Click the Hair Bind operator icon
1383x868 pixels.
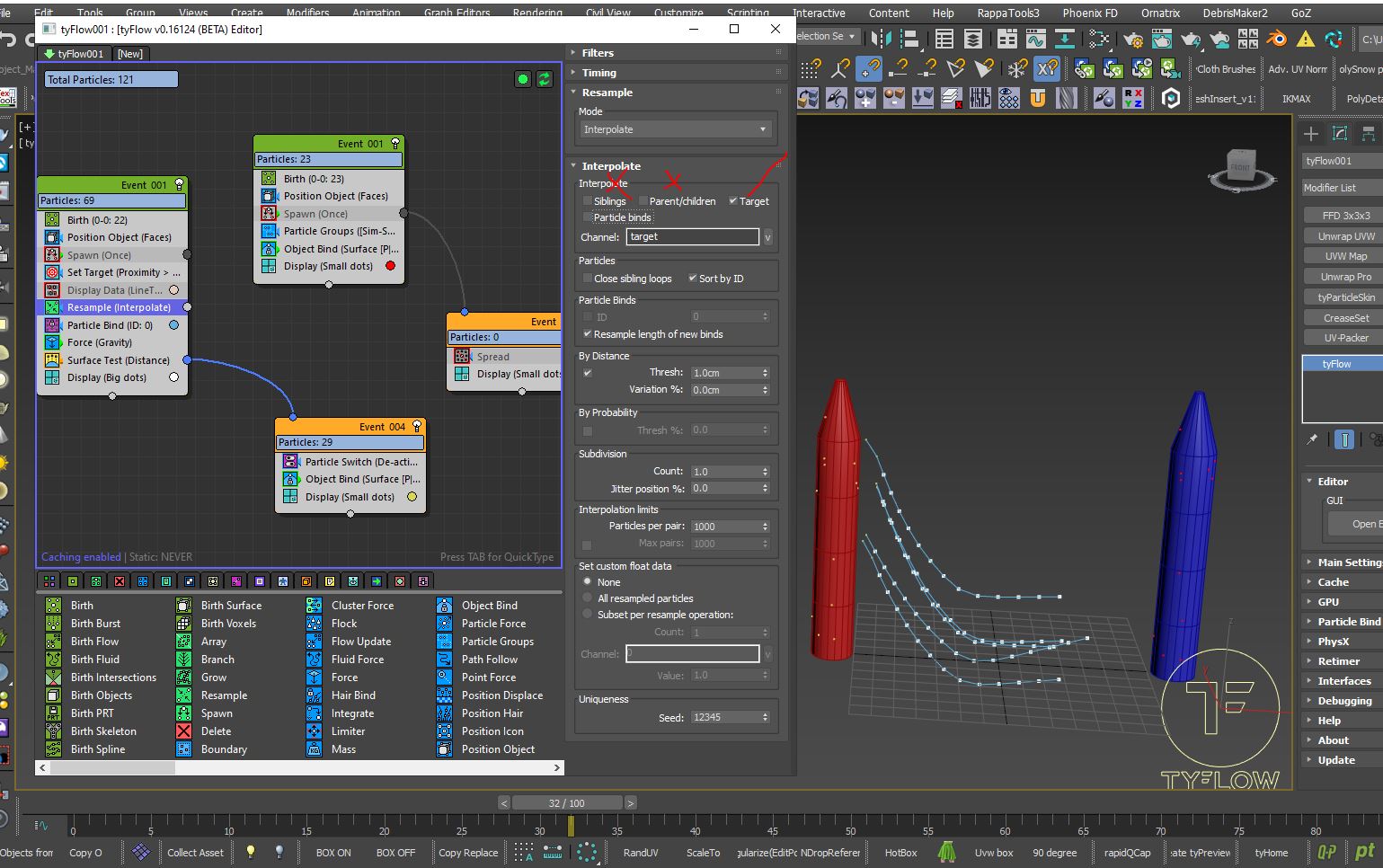tap(314, 695)
